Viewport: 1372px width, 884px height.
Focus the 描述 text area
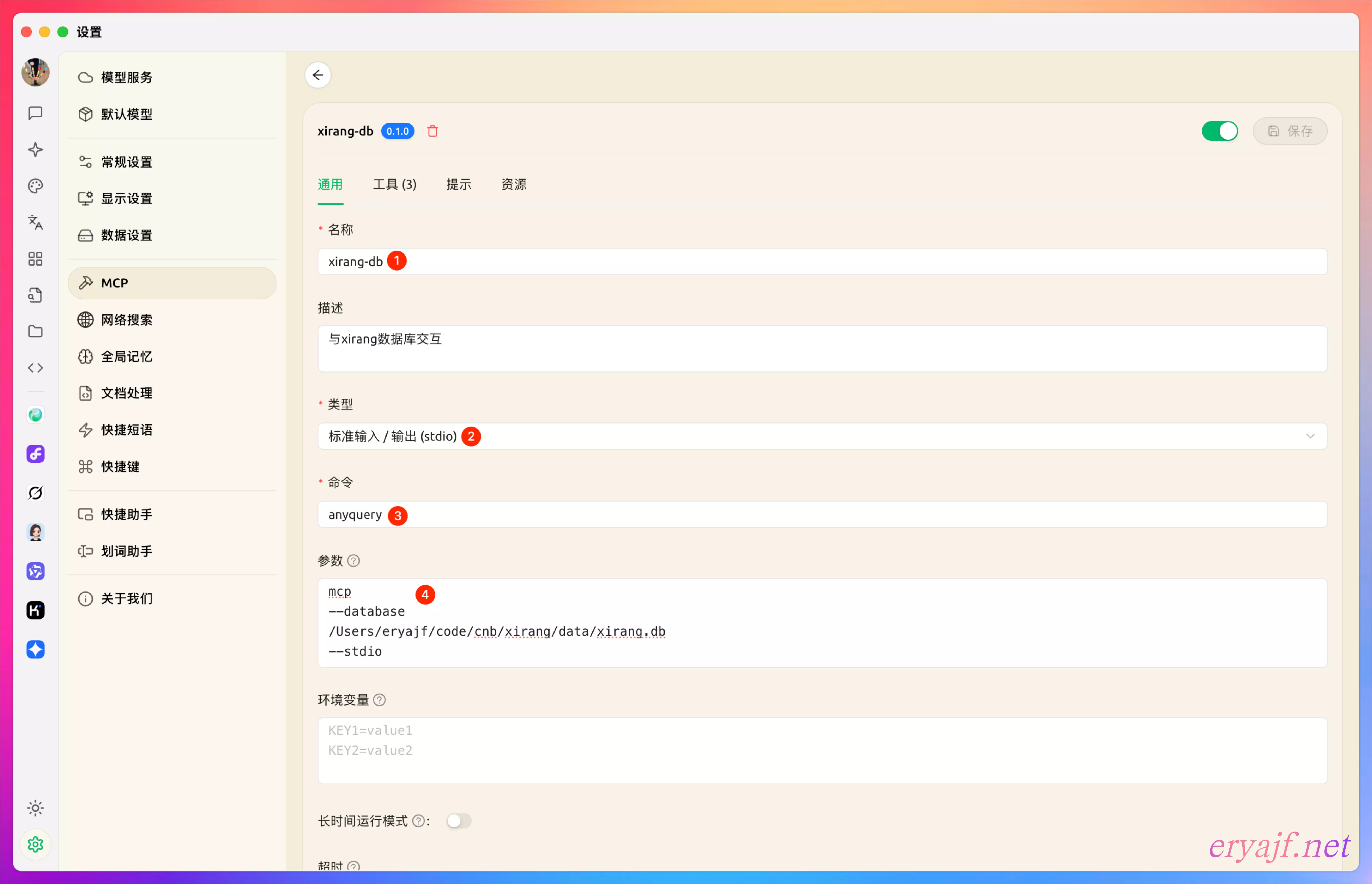click(x=822, y=349)
